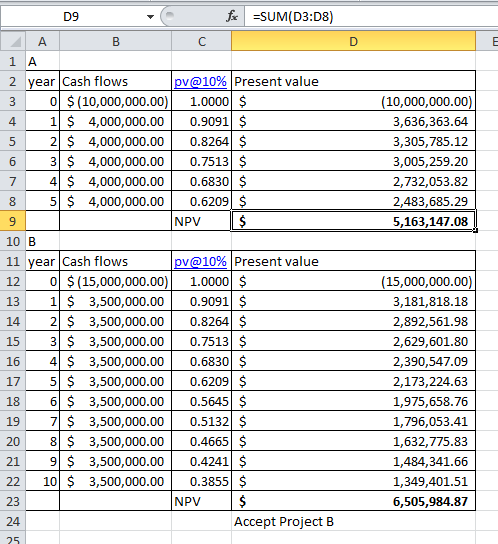Viewport: 498px width, 544px height.
Task: Select discount factor 0.3855 cell
Action: coord(202,481)
